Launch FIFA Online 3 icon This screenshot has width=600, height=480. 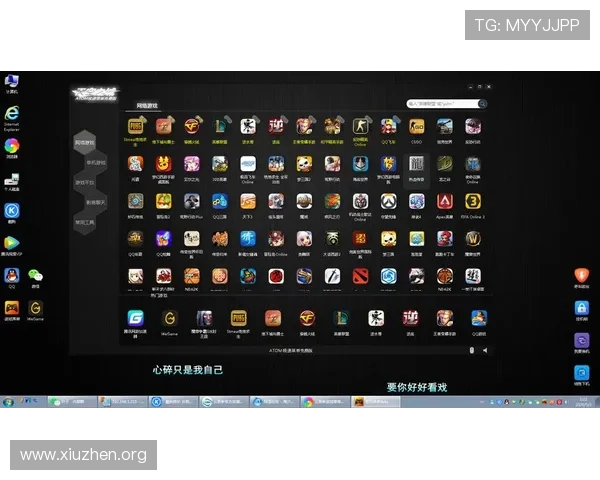[473, 201]
